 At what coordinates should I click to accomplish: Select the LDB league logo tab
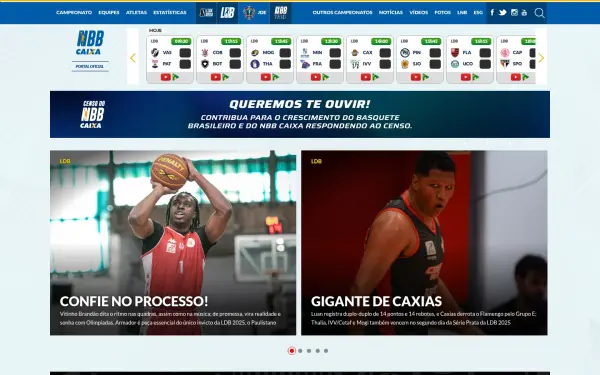[x=227, y=13]
